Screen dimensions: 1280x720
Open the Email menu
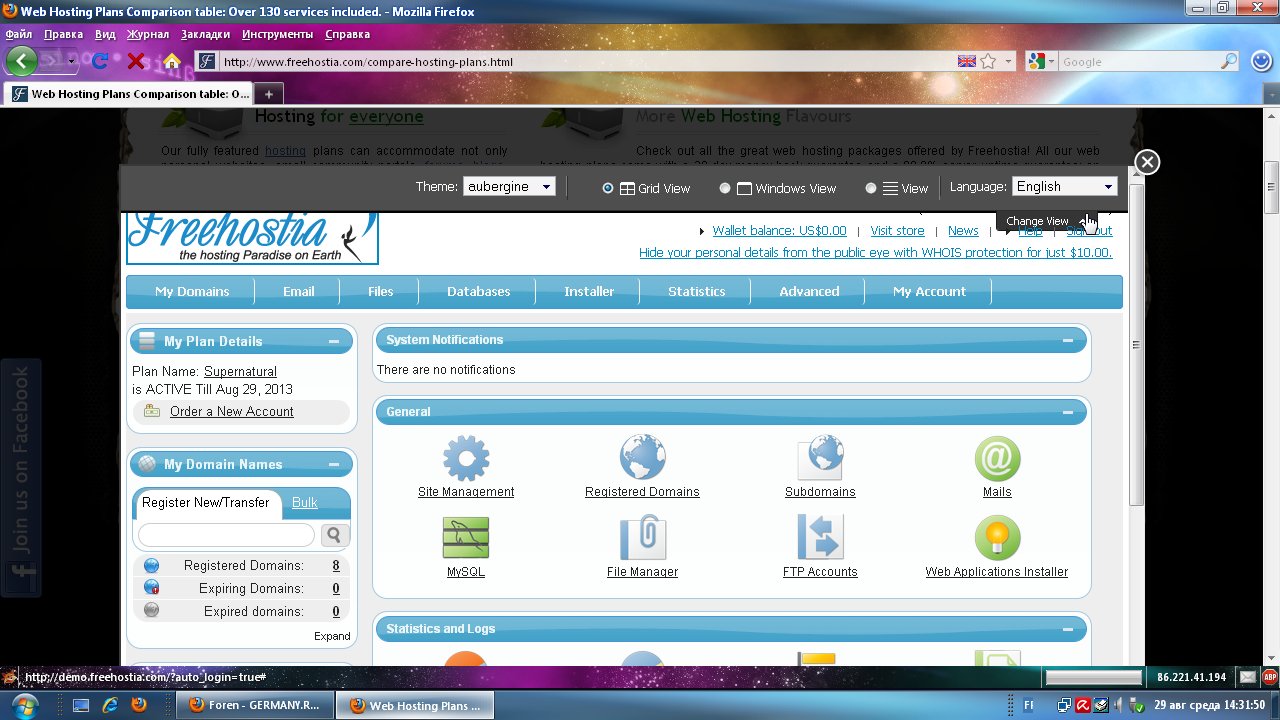click(298, 291)
